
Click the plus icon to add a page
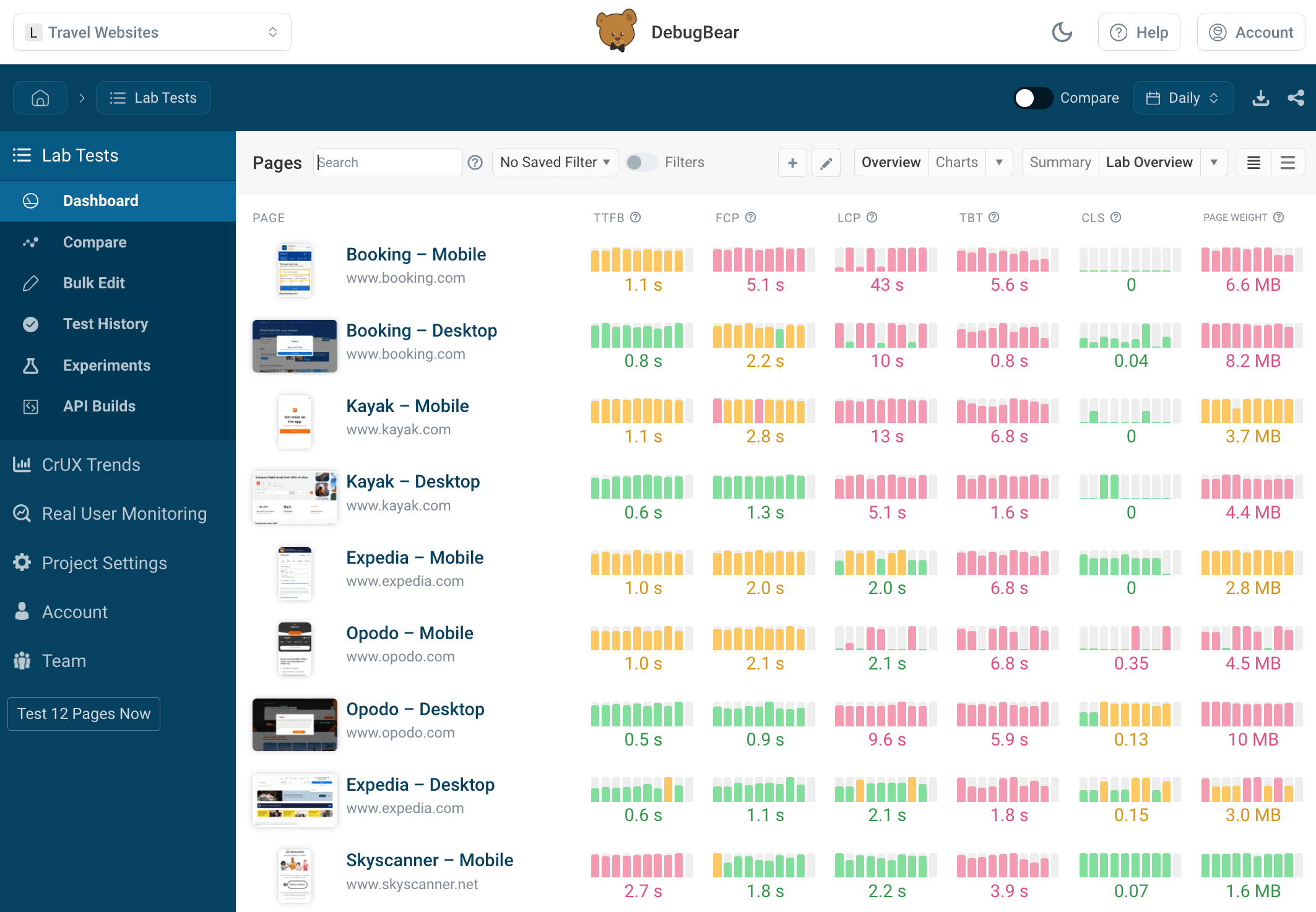tap(792, 163)
